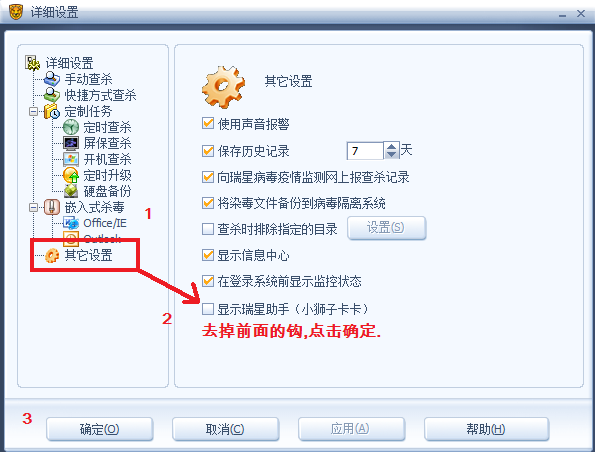Image resolution: width=595 pixels, height=452 pixels.
Task: Click the 确定(O) button
Action: (x=99, y=429)
